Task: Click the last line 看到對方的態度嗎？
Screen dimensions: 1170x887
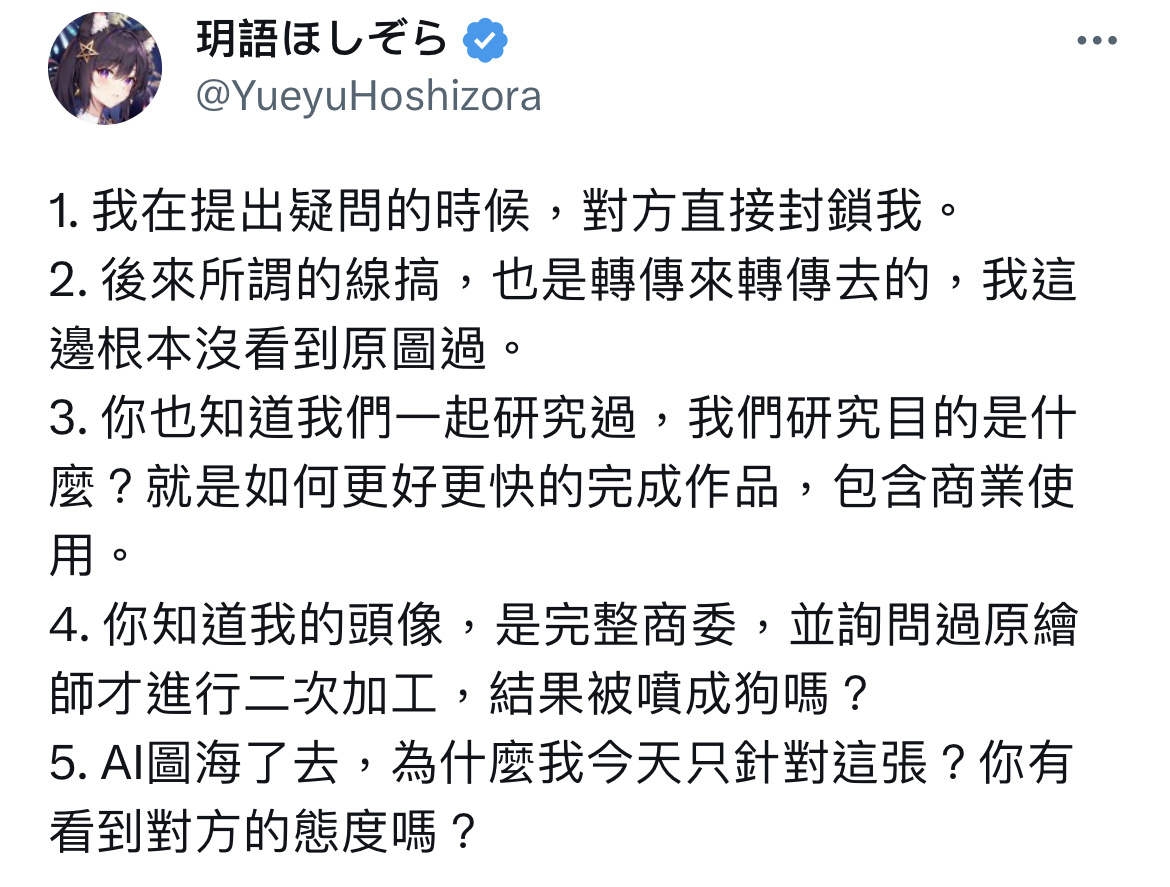Action: click(x=263, y=832)
